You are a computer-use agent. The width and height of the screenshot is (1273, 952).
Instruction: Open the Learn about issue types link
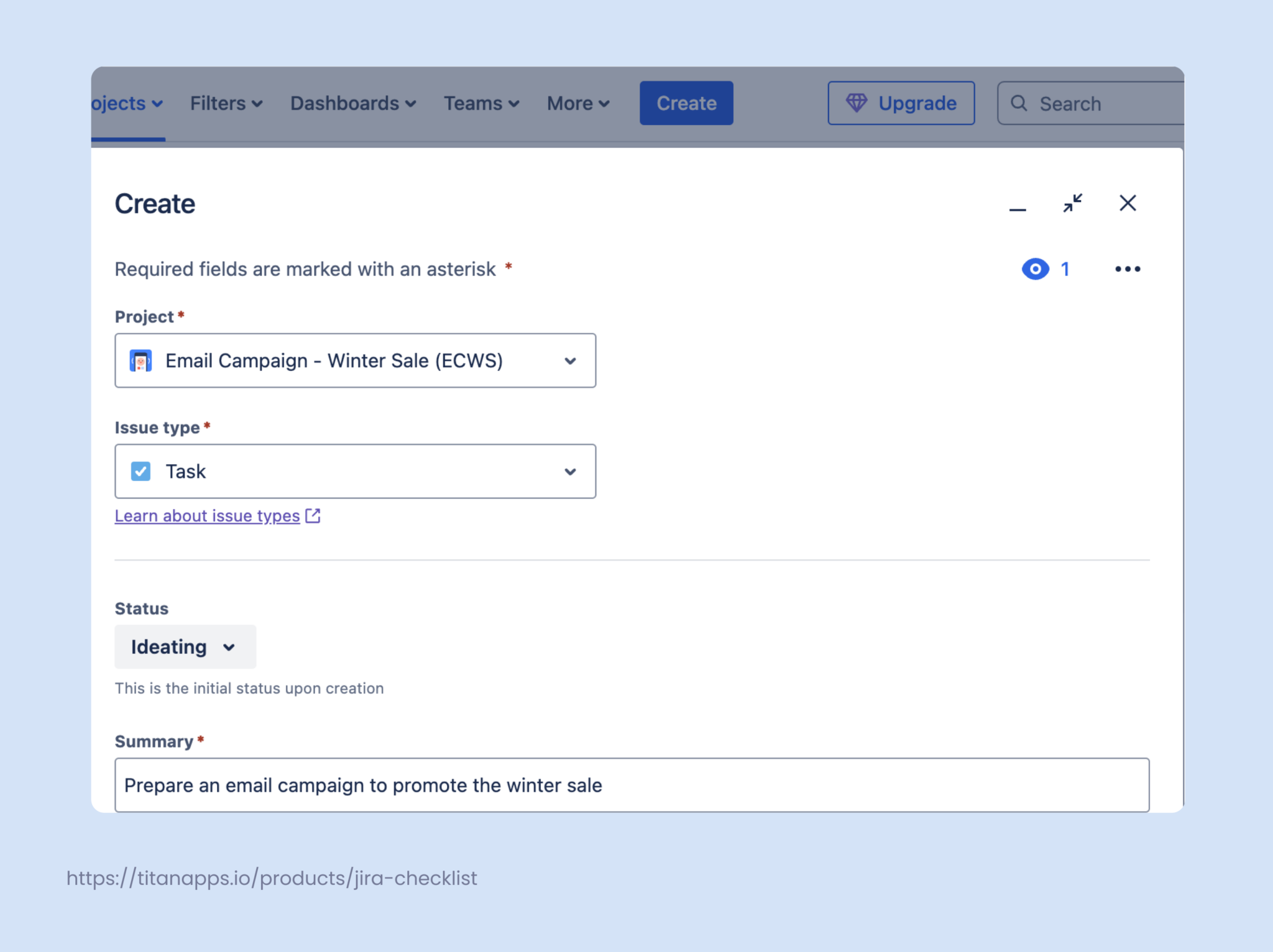205,515
